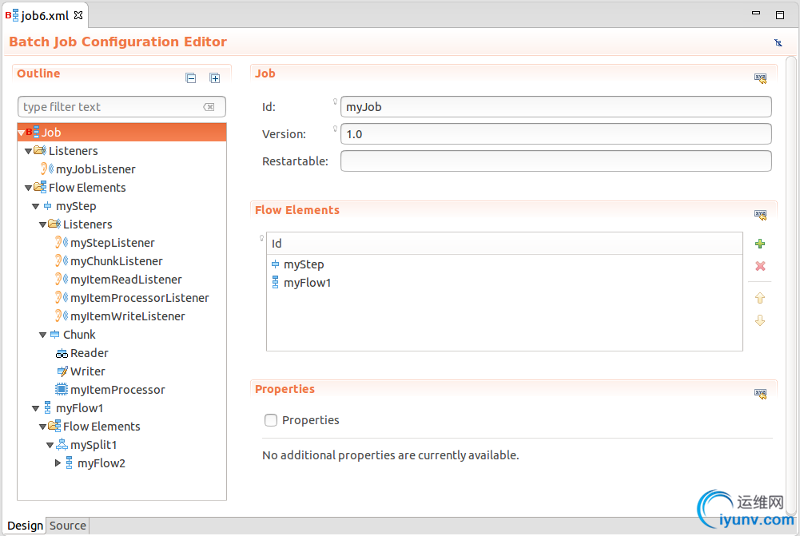Screen dimensions: 800x536
Task: Select the Design tab
Action: coord(25,526)
